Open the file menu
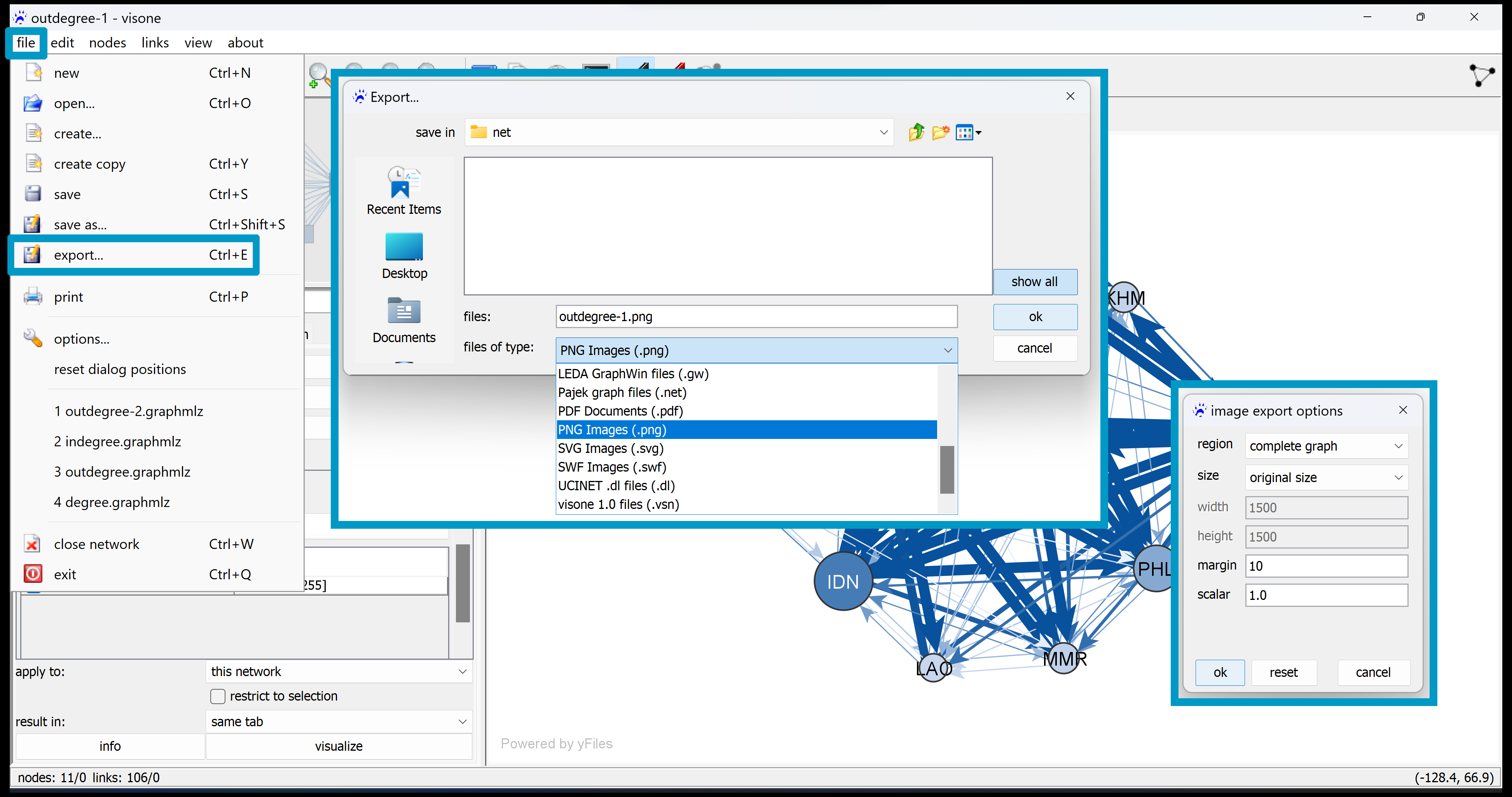Image resolution: width=1512 pixels, height=797 pixels. 26,43
